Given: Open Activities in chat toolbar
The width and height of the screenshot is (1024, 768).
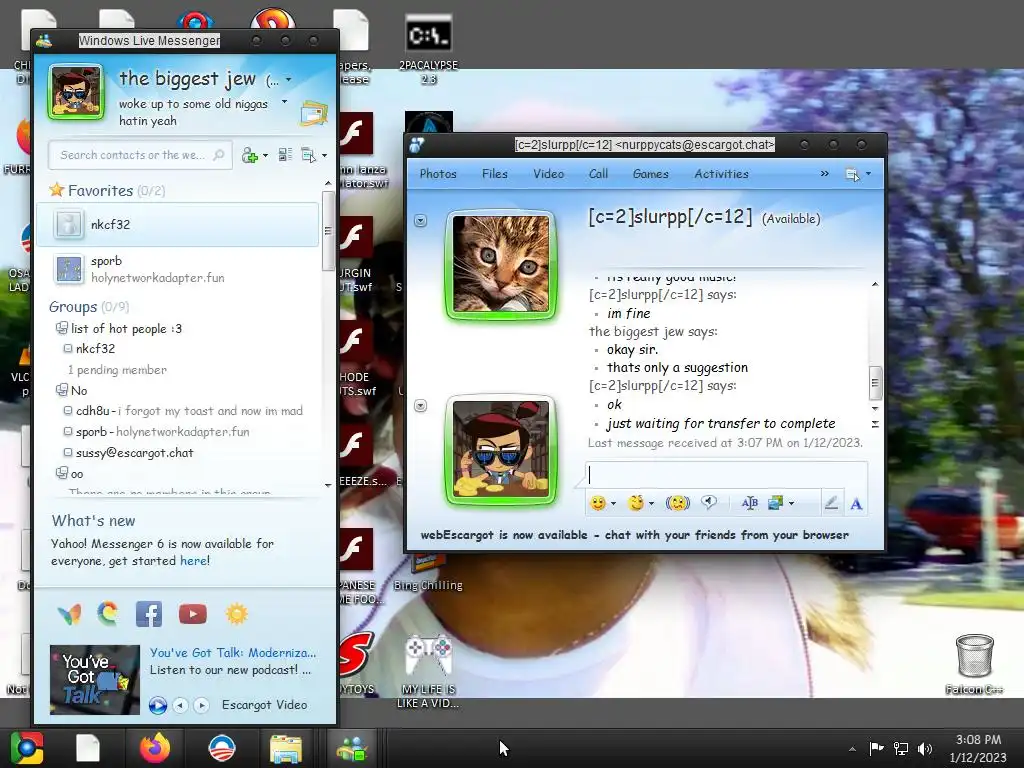Looking at the screenshot, I should 721,174.
